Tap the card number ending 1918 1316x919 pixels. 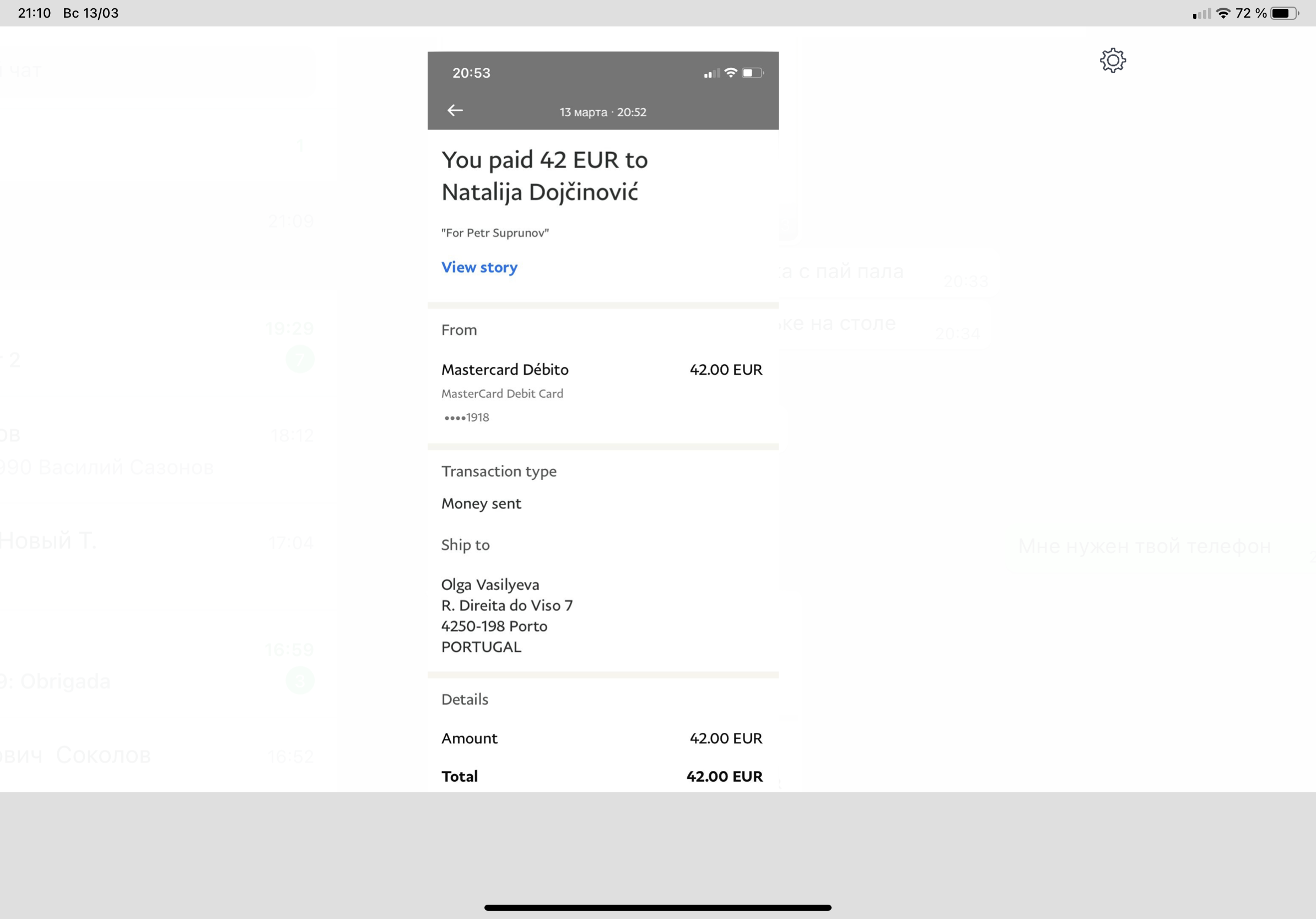click(x=467, y=418)
